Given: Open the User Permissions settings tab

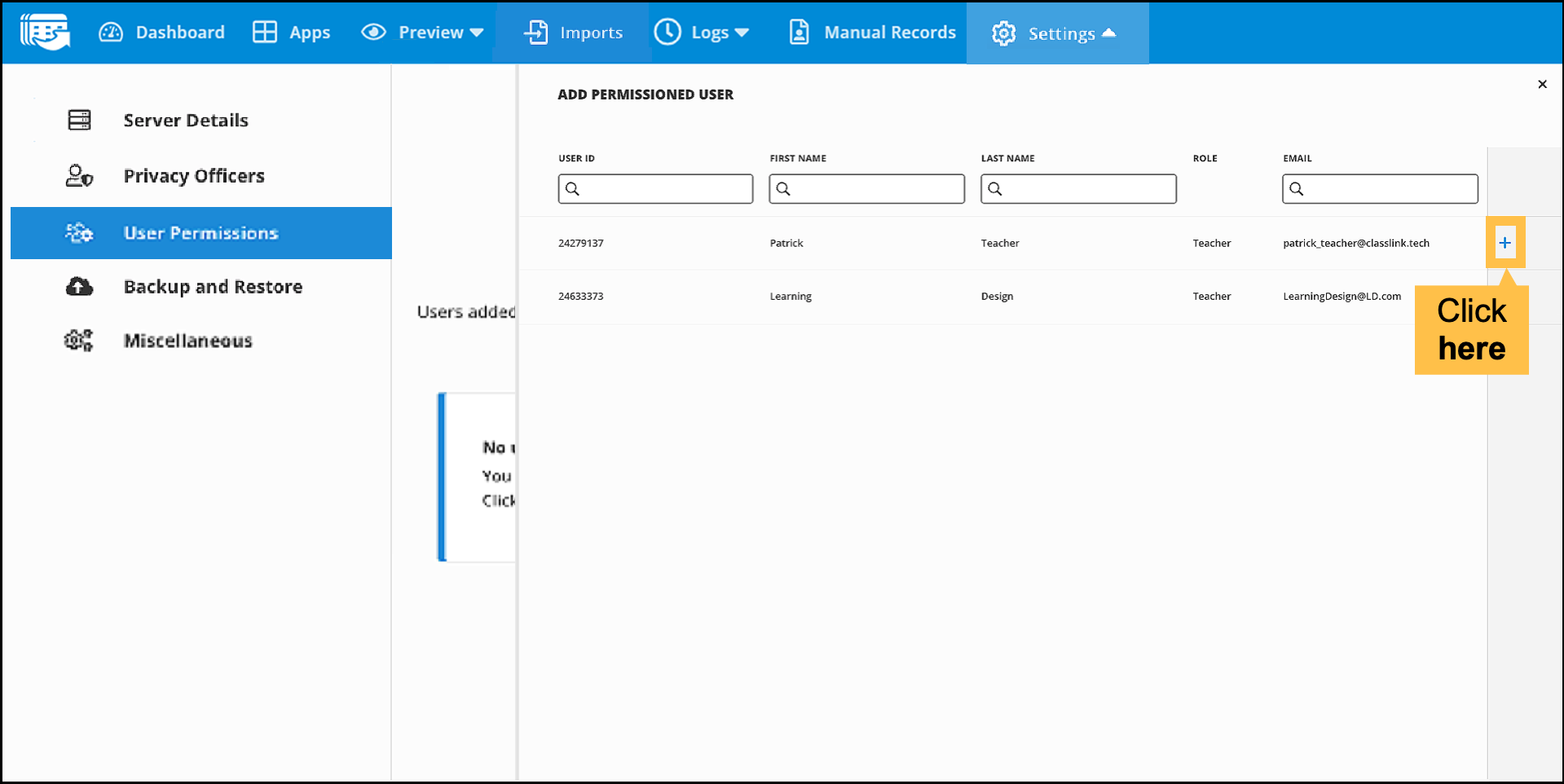Looking at the screenshot, I should (x=200, y=233).
